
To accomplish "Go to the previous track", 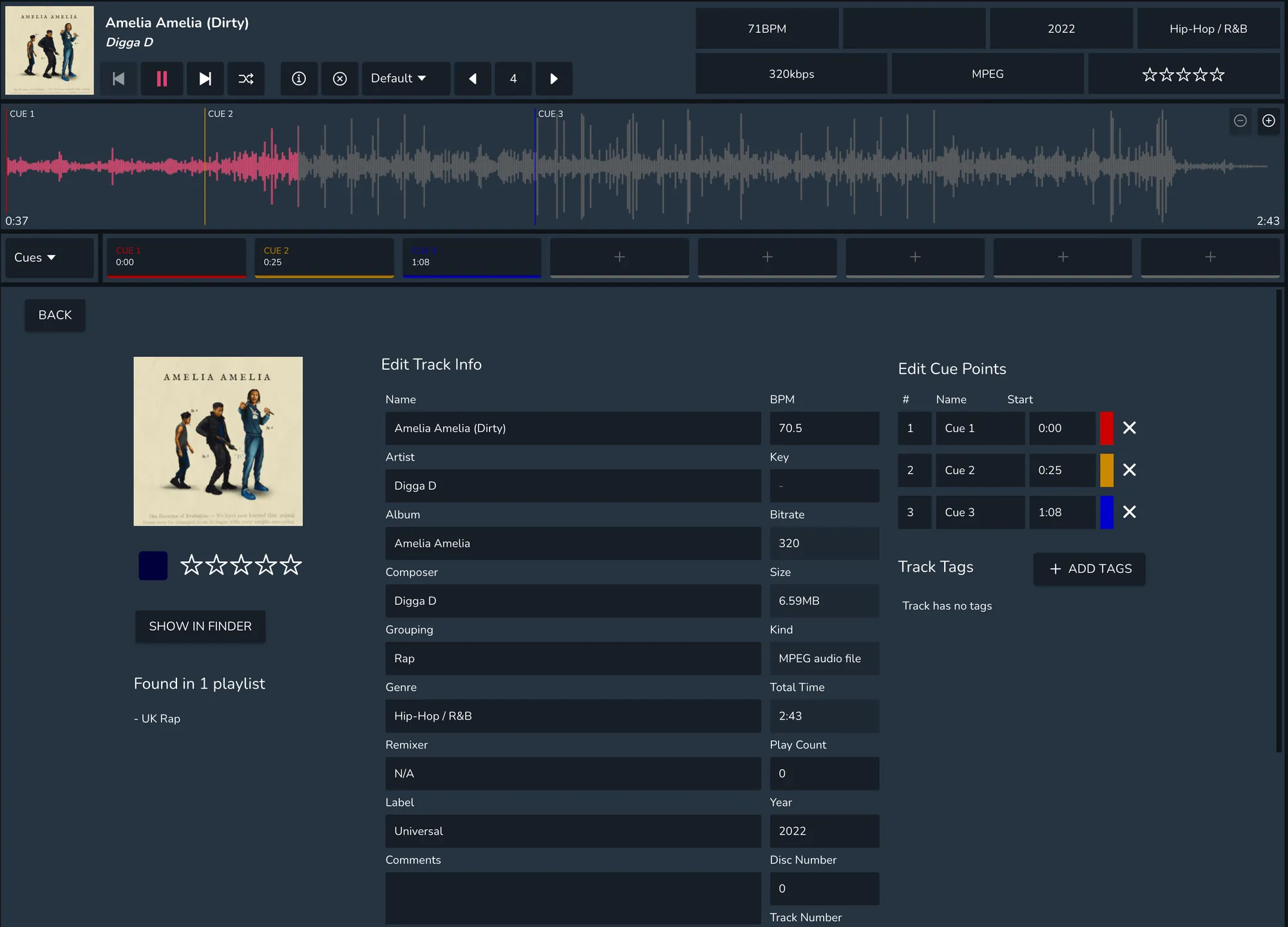I will [118, 79].
